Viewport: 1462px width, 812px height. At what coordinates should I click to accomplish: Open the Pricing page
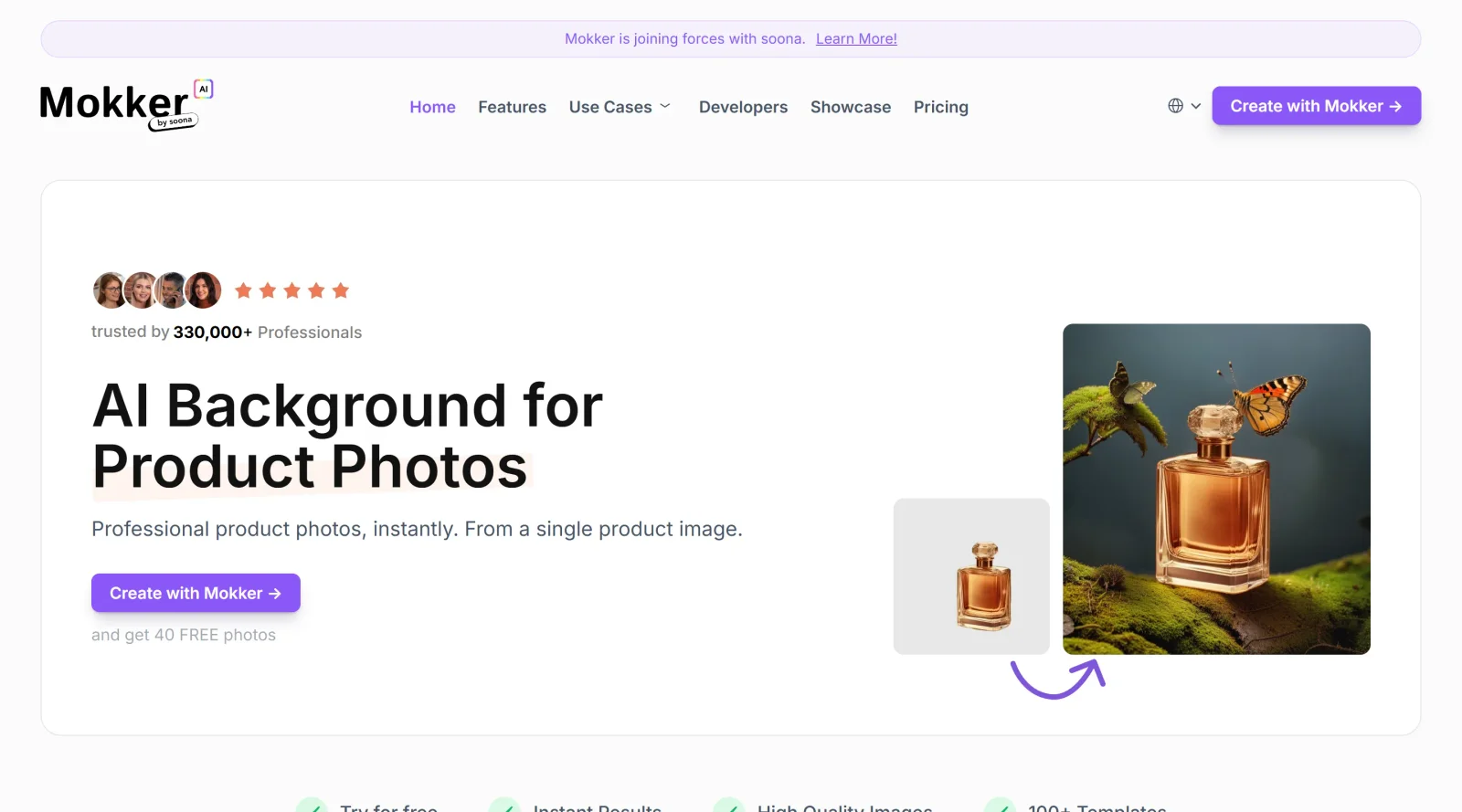pos(941,107)
